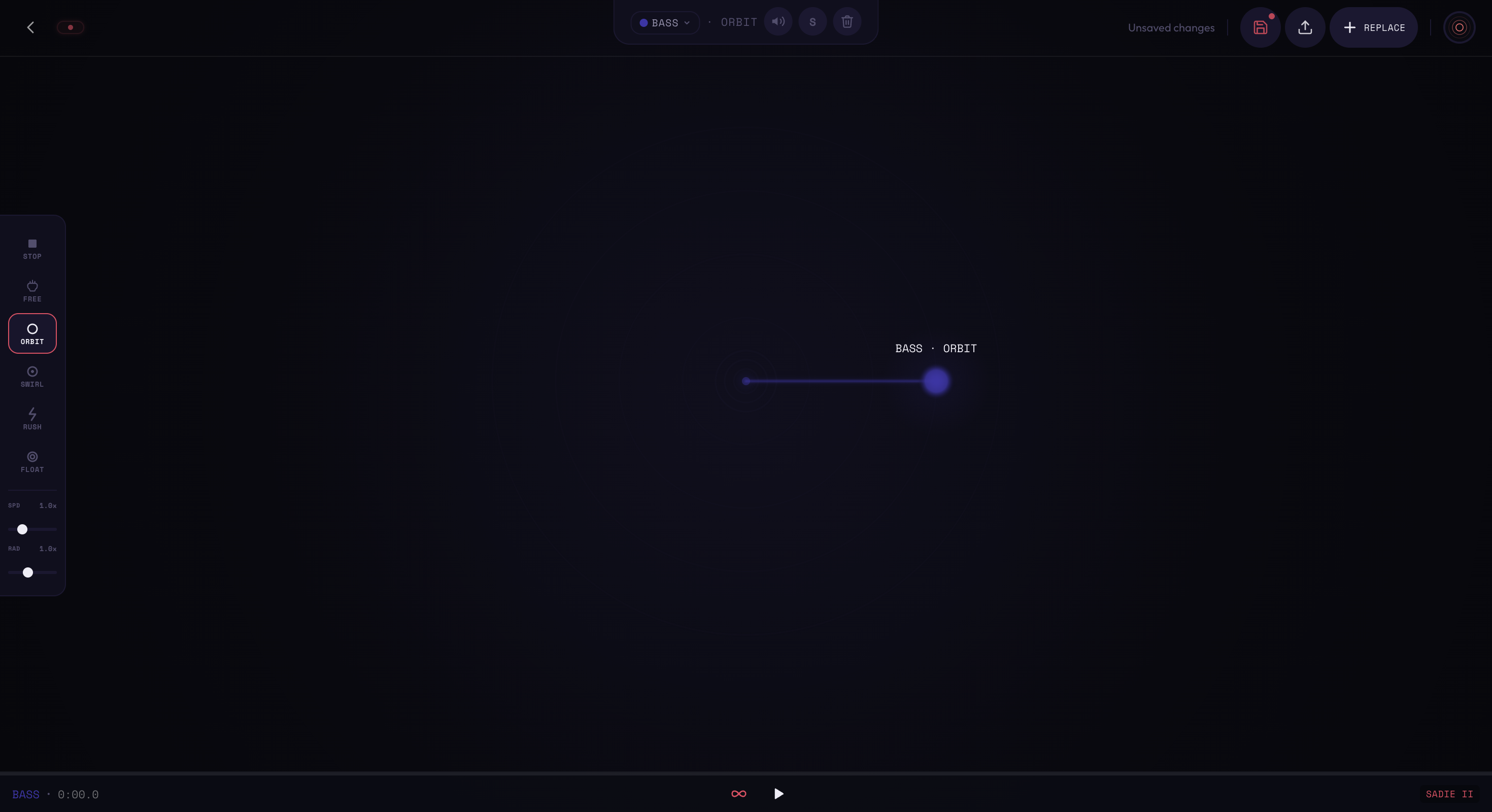Save the project with the red save icon
This screenshot has width=1492, height=812.
click(x=1260, y=27)
